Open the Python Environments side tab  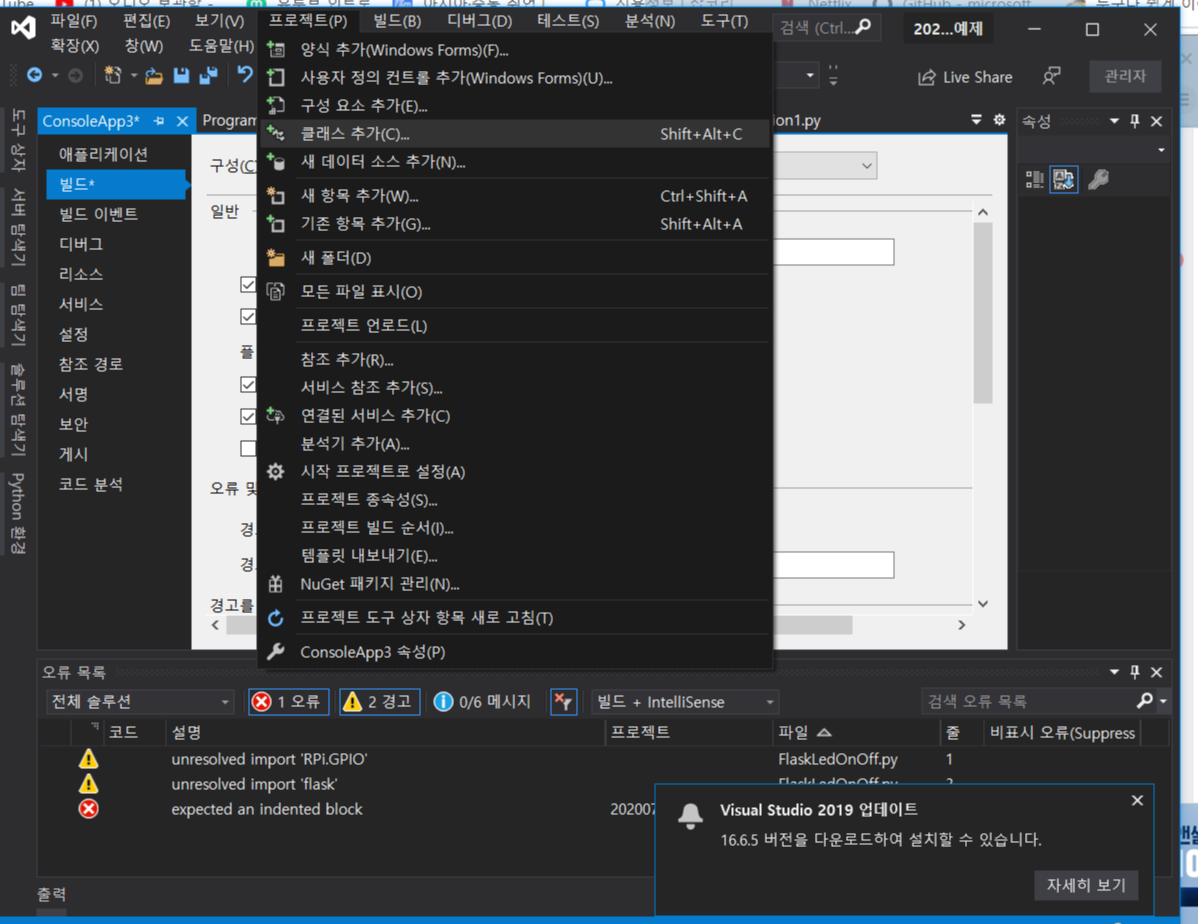17,512
